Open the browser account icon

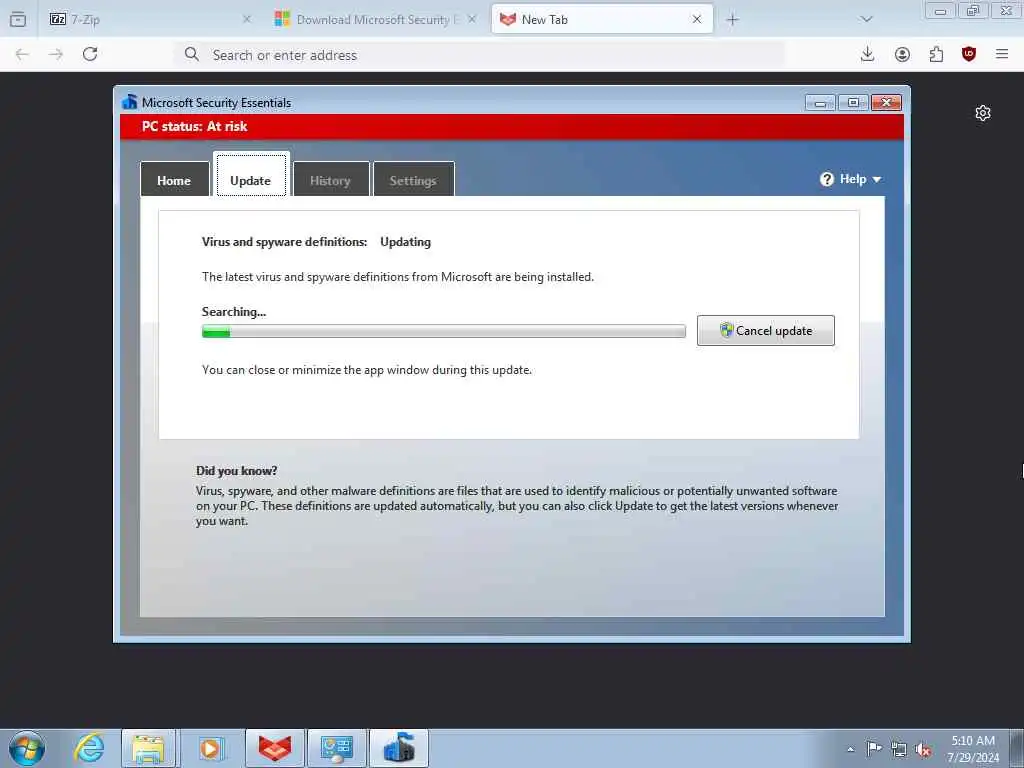click(x=902, y=55)
